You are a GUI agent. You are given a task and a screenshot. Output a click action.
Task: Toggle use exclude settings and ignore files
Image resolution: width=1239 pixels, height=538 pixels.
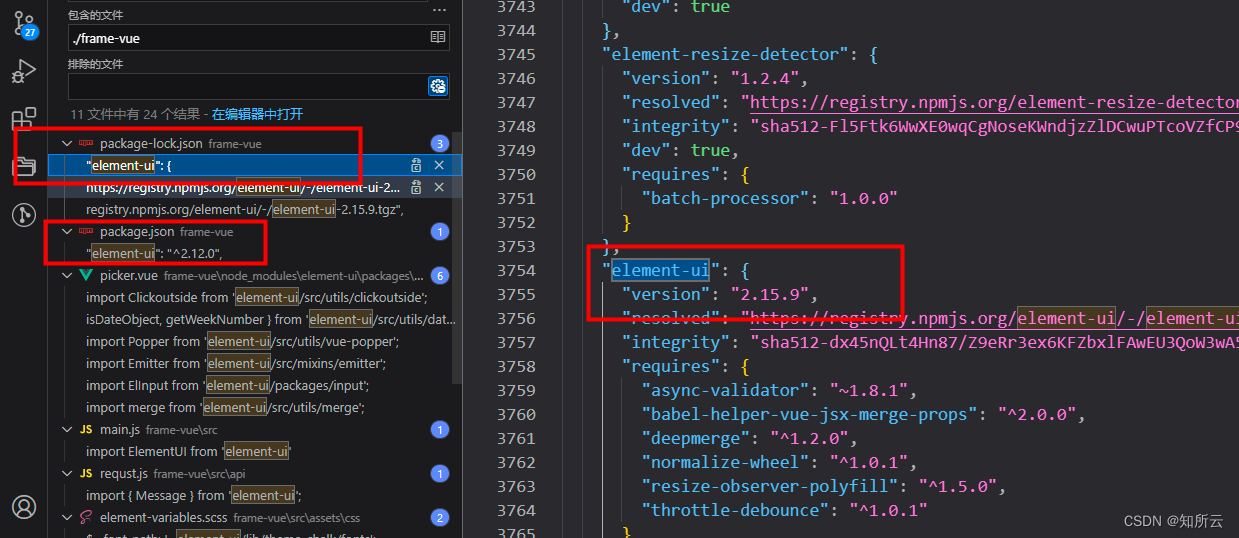pos(437,87)
